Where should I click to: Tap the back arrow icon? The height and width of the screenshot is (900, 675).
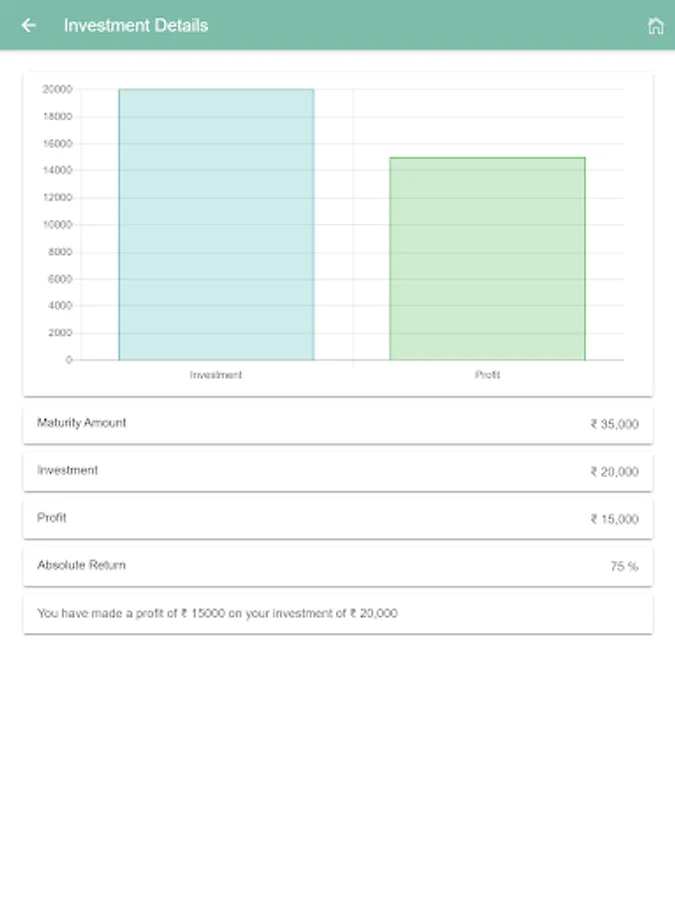coord(28,25)
